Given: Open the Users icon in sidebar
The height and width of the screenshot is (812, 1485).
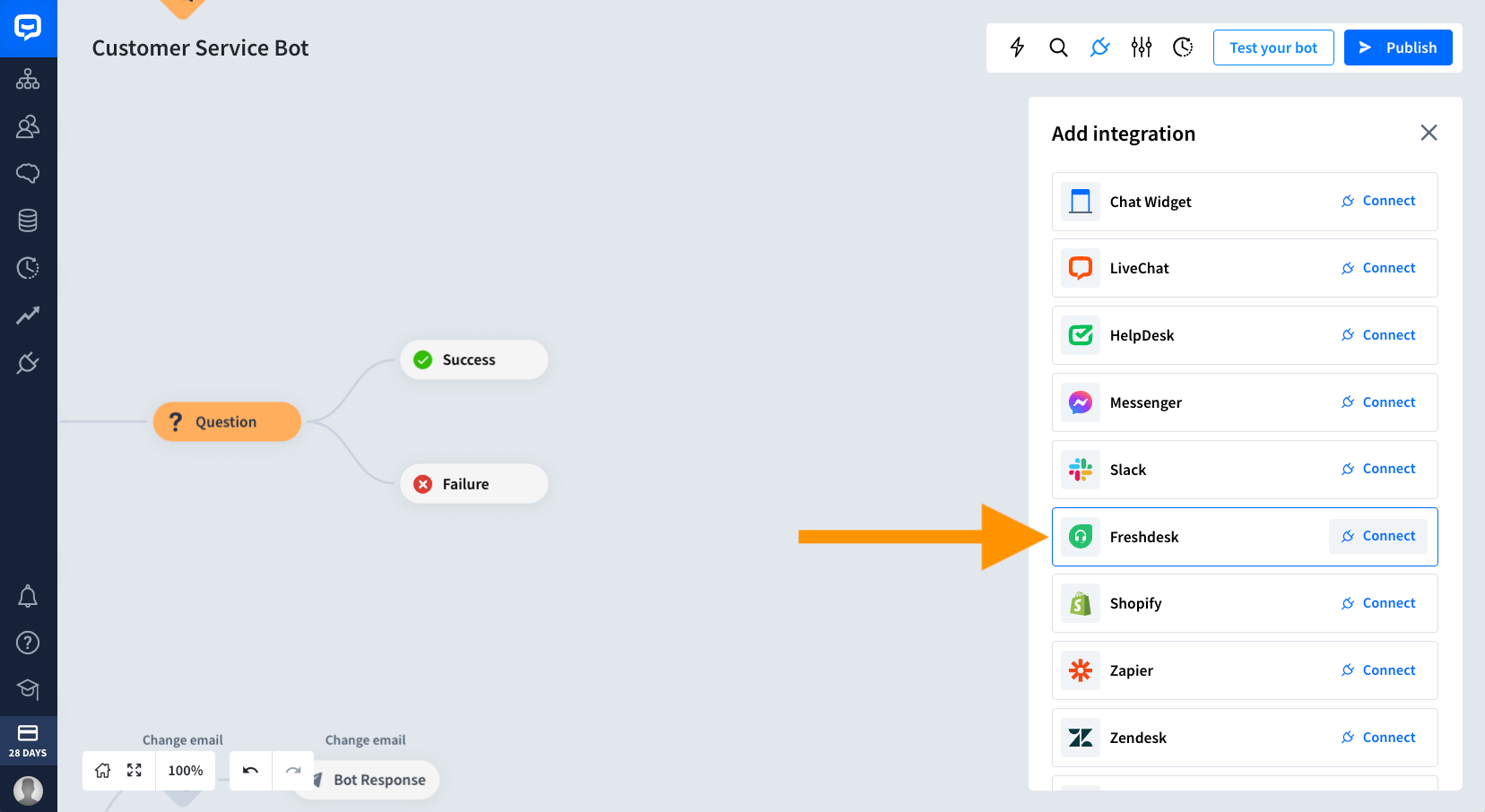Looking at the screenshot, I should pos(28,126).
